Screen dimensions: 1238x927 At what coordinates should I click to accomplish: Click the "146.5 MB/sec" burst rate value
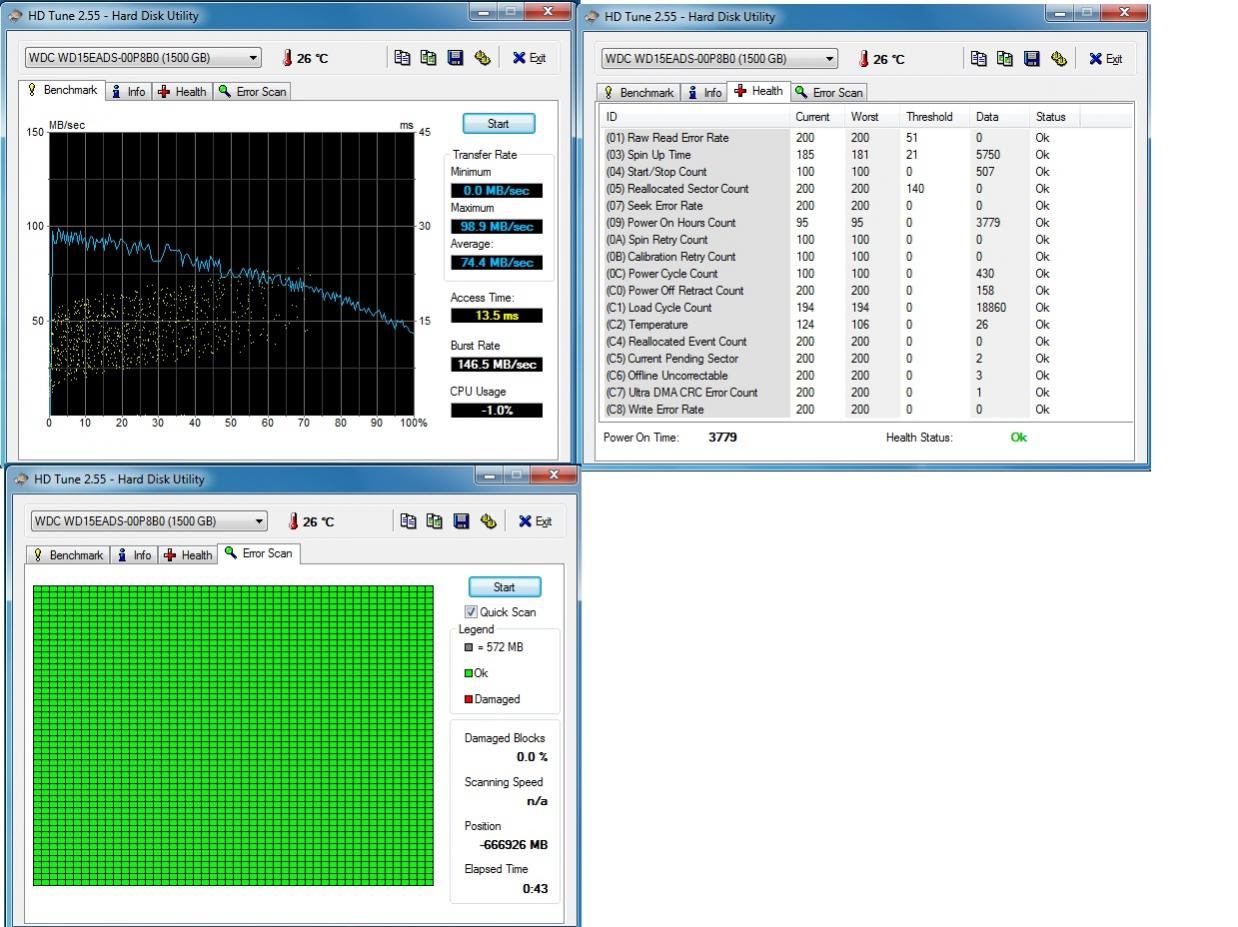(x=496, y=364)
